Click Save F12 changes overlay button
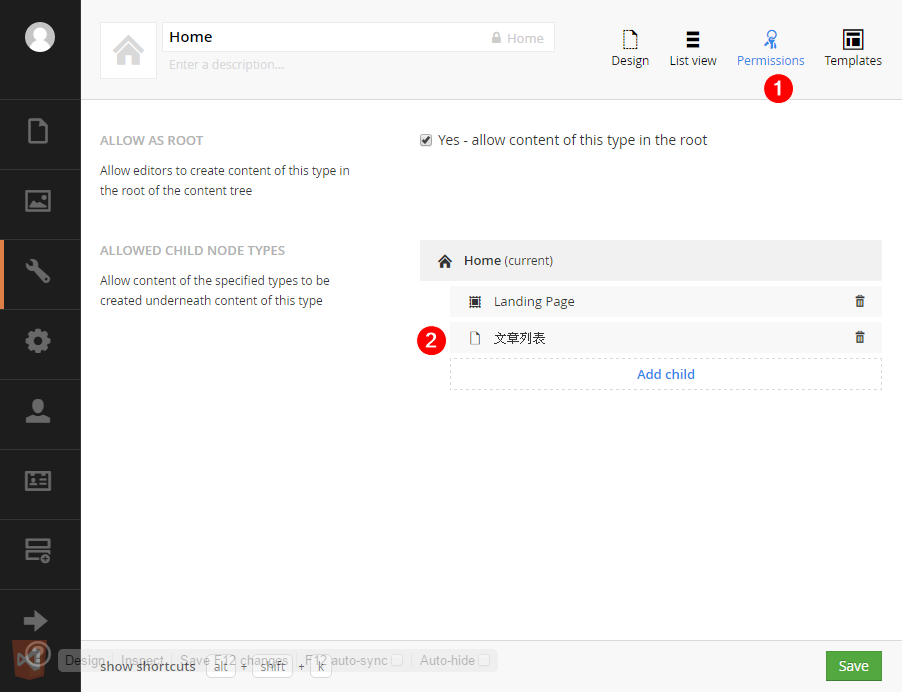This screenshot has height=692, width=902. pos(234,660)
